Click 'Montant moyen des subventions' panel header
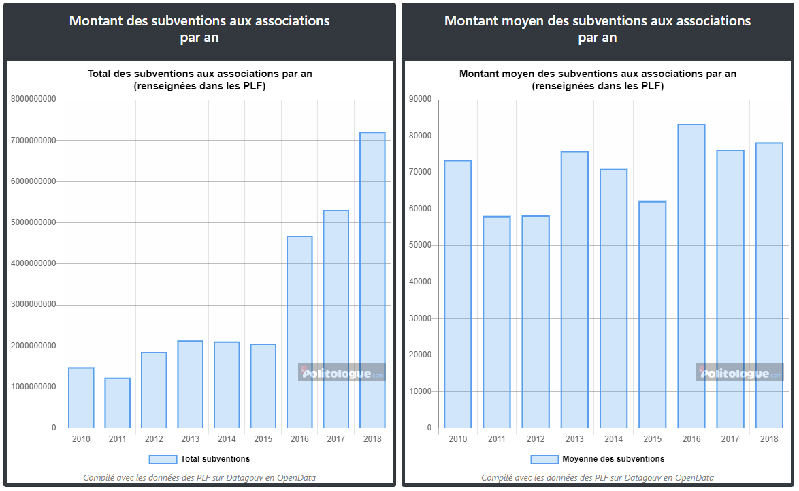Image resolution: width=799 pixels, height=491 pixels. (x=597, y=29)
